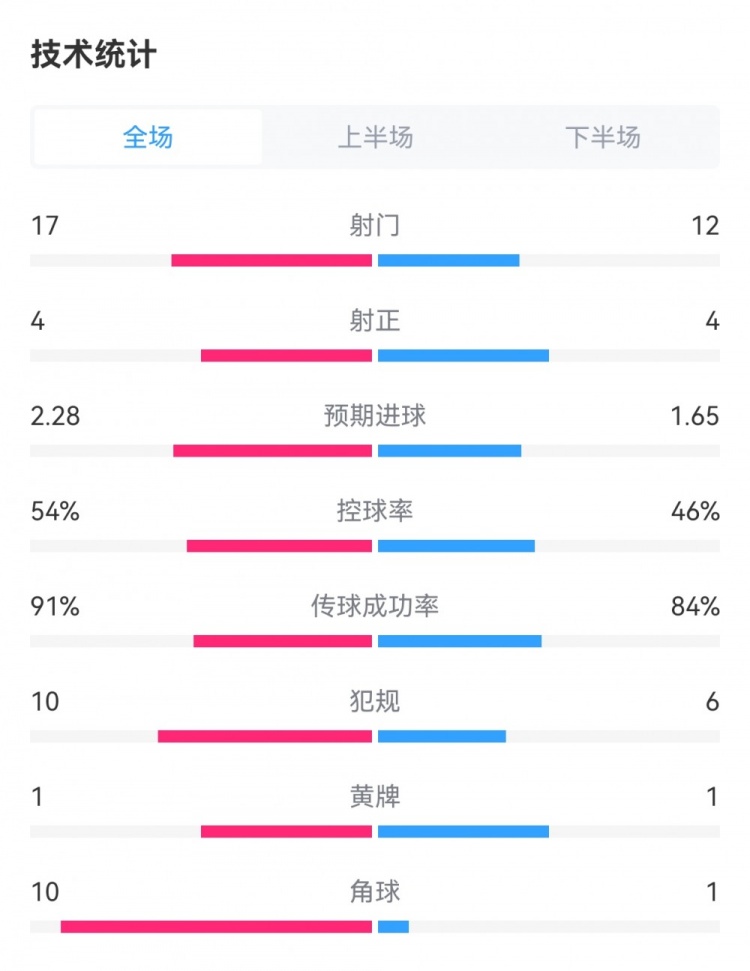Image resolution: width=750 pixels, height=971 pixels.
Task: Switch to the 全场 tab
Action: [148, 137]
